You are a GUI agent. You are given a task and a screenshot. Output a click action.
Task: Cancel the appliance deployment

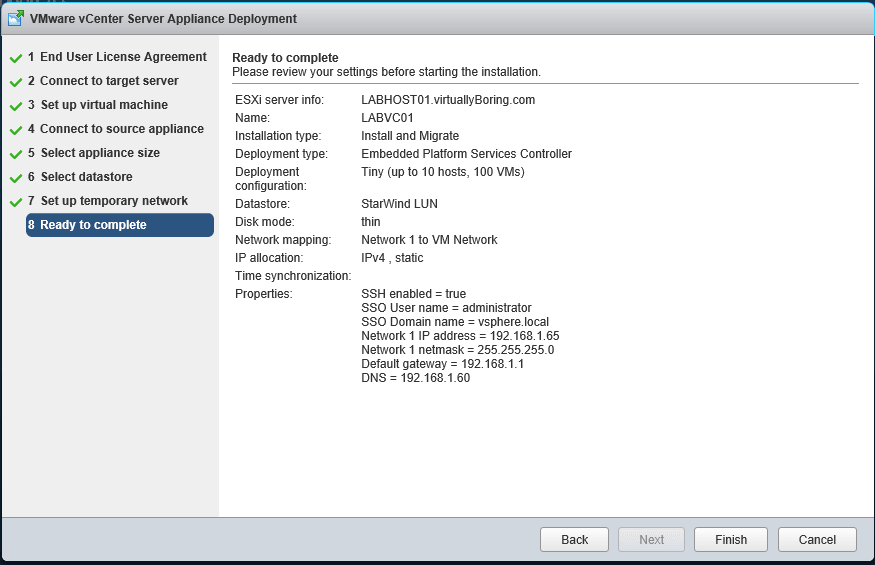817,539
